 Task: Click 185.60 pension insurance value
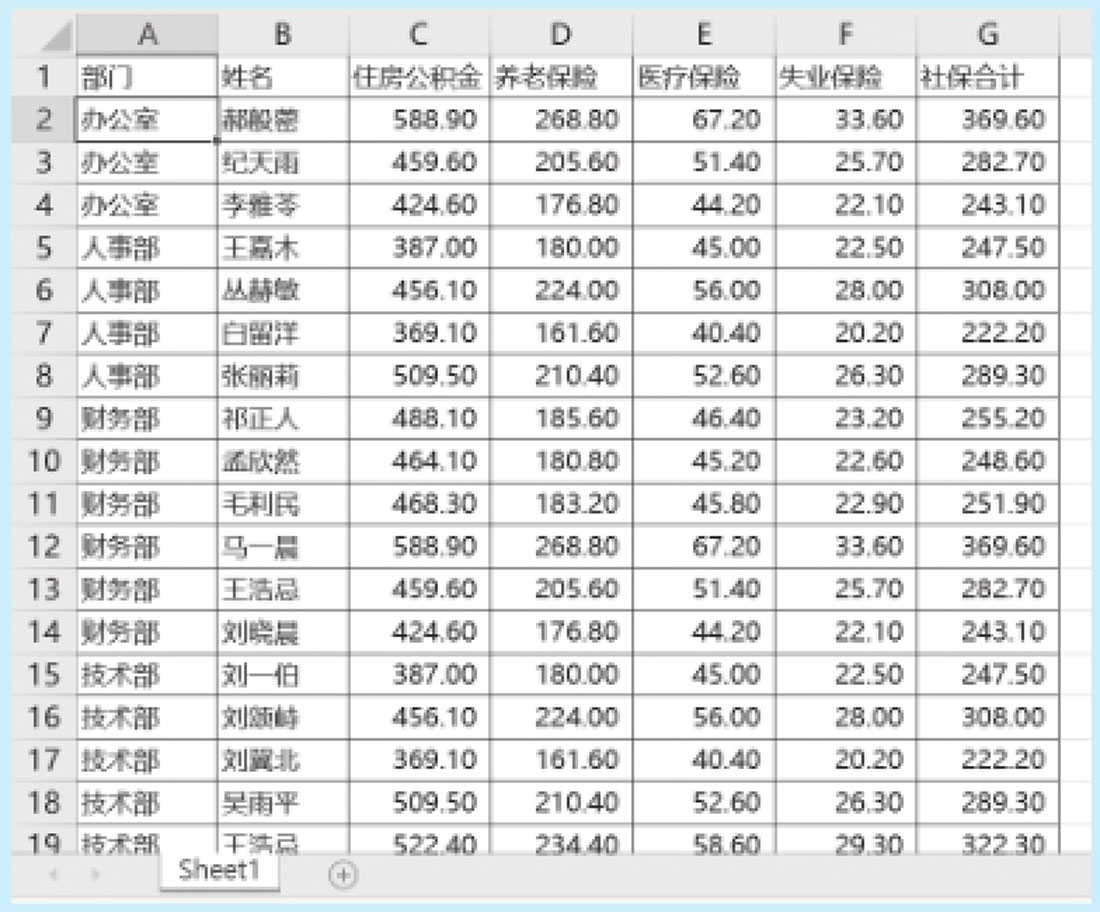point(561,419)
